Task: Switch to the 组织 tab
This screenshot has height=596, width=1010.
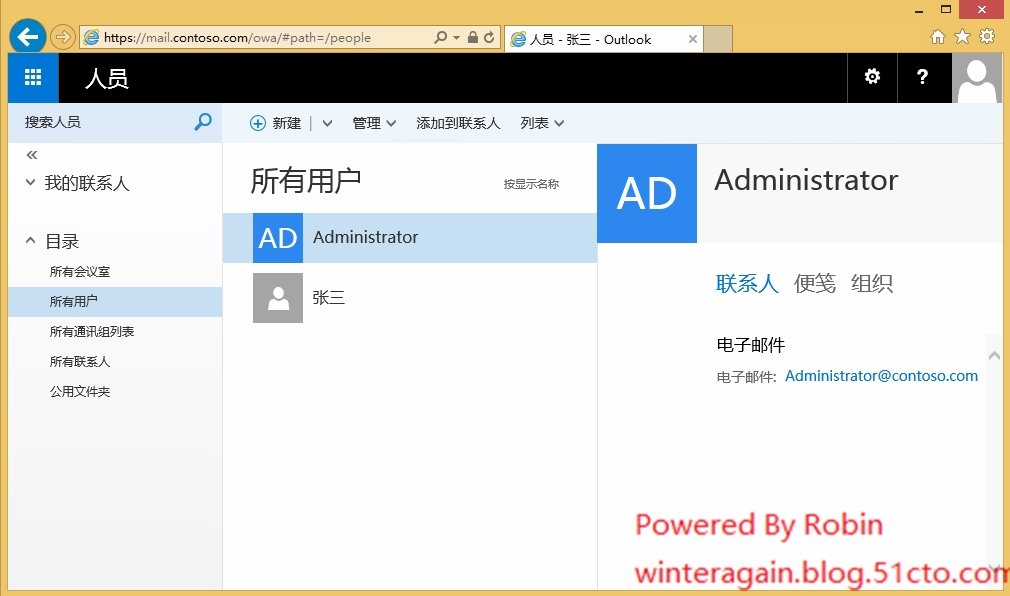Action: [x=872, y=284]
